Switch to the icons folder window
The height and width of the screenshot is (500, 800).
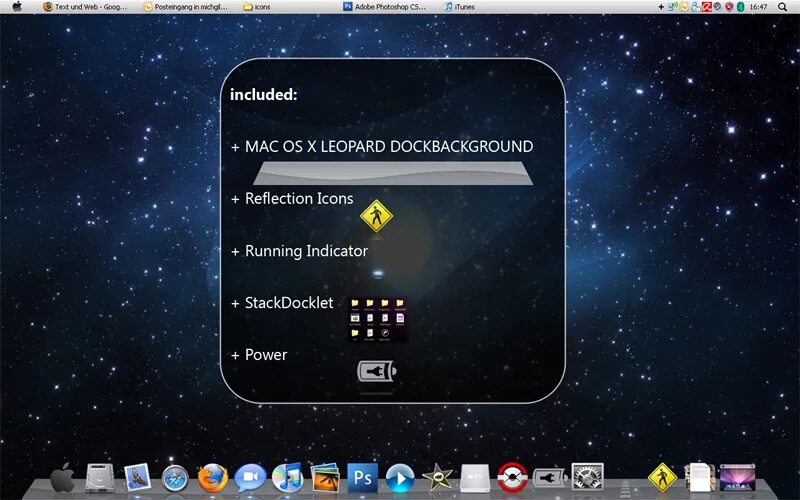pyautogui.click(x=257, y=7)
